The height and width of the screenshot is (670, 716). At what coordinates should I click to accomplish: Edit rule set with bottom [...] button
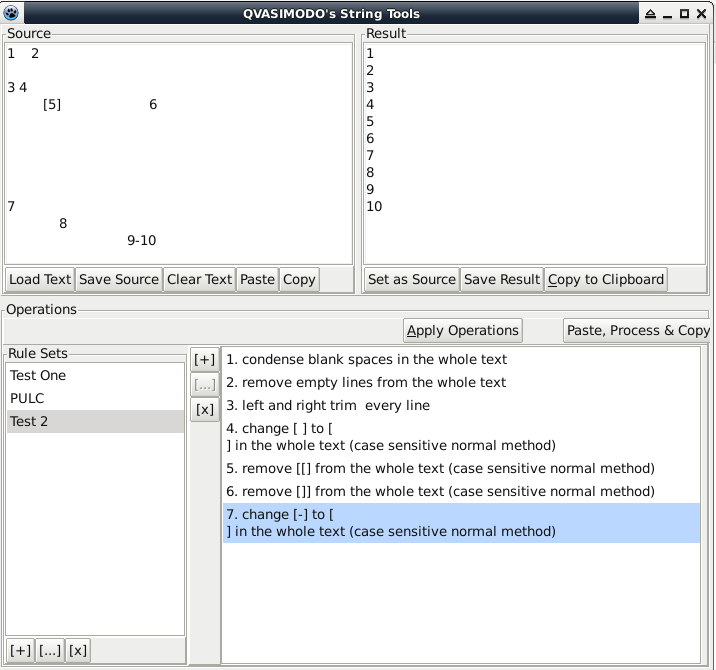coord(50,650)
